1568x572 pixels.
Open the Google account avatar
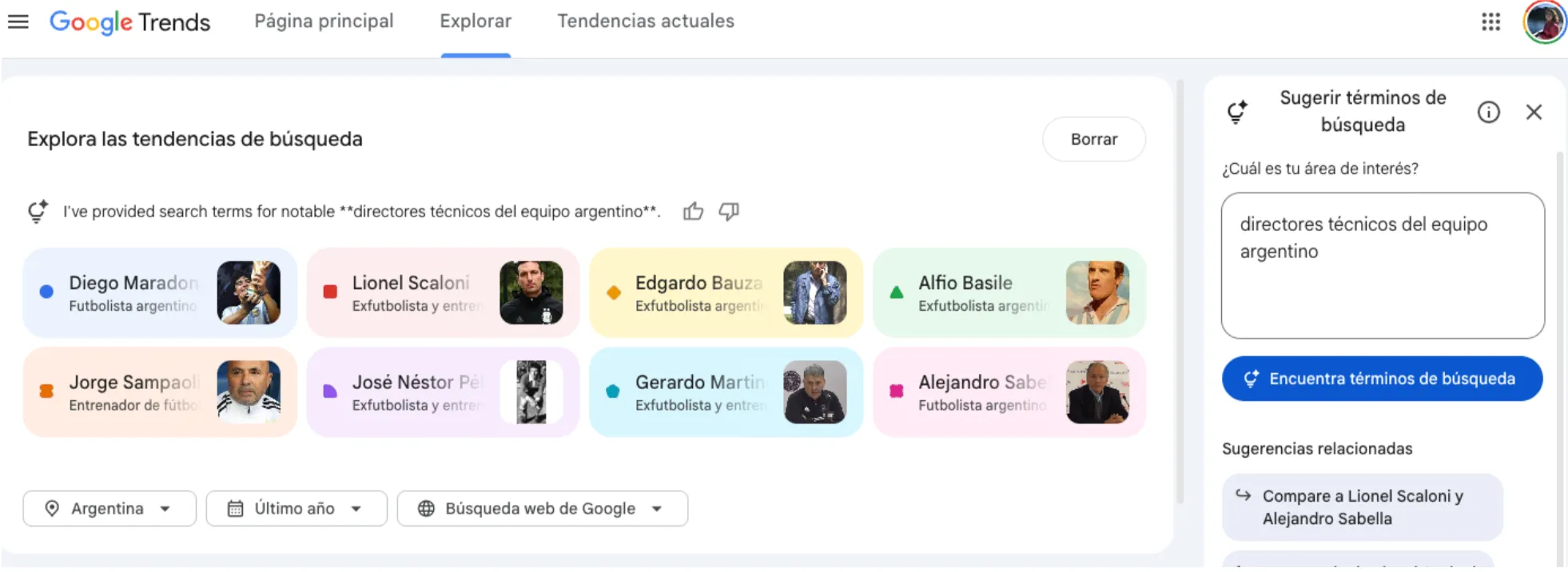(x=1544, y=22)
